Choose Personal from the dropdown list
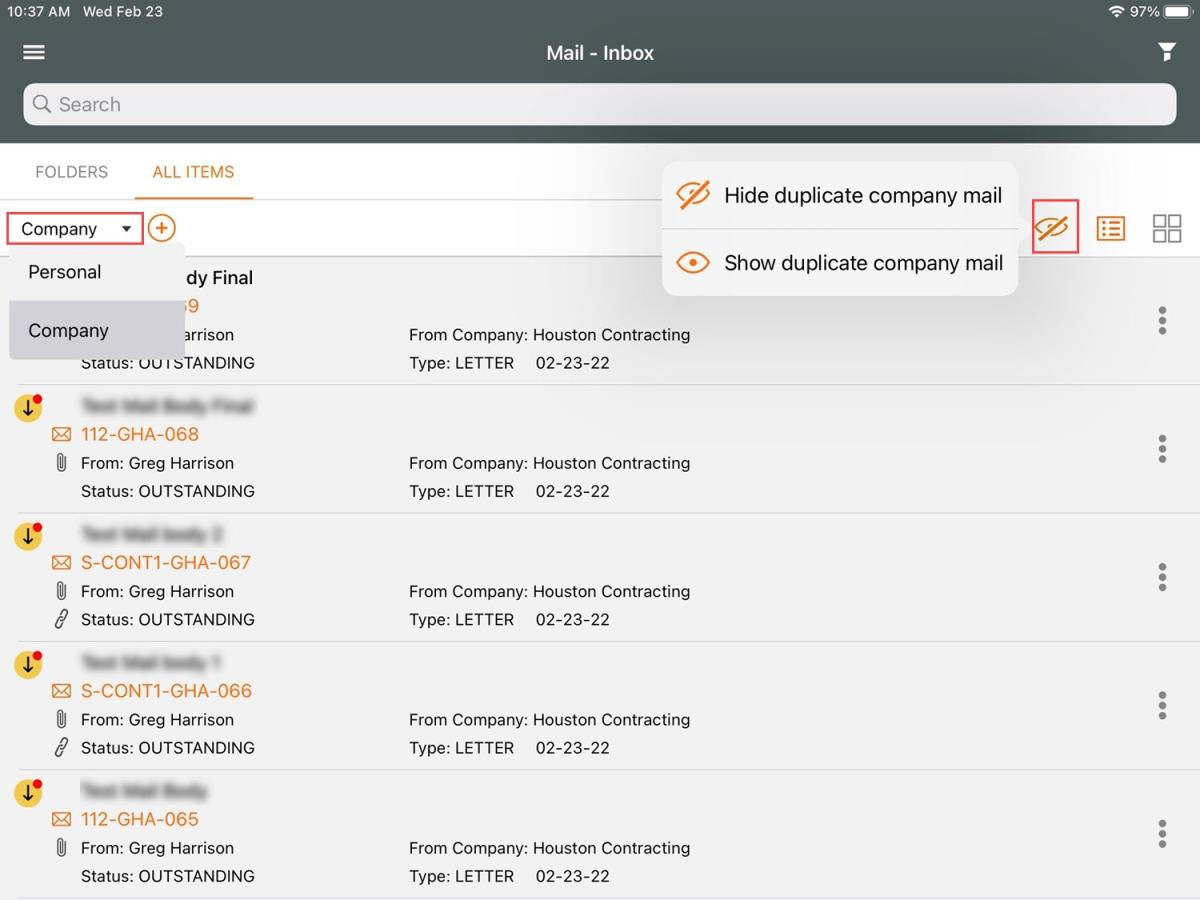 click(65, 272)
